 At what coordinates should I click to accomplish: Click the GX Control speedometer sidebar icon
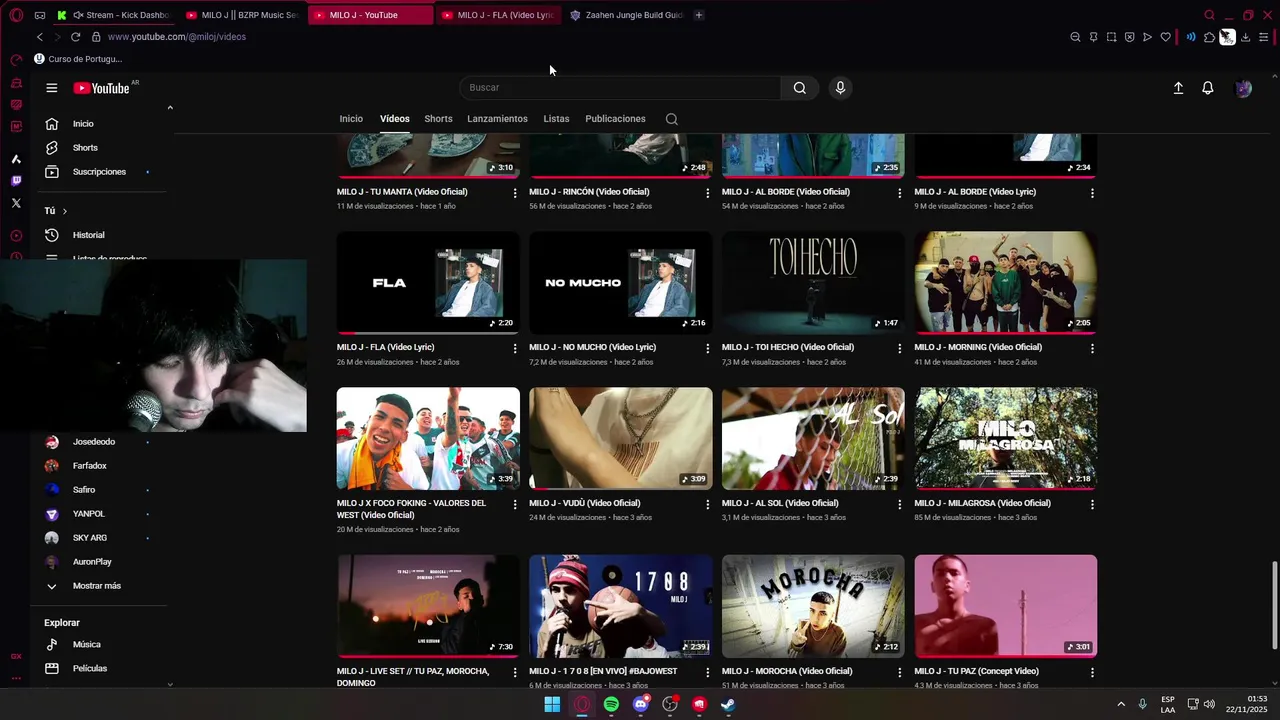16,60
